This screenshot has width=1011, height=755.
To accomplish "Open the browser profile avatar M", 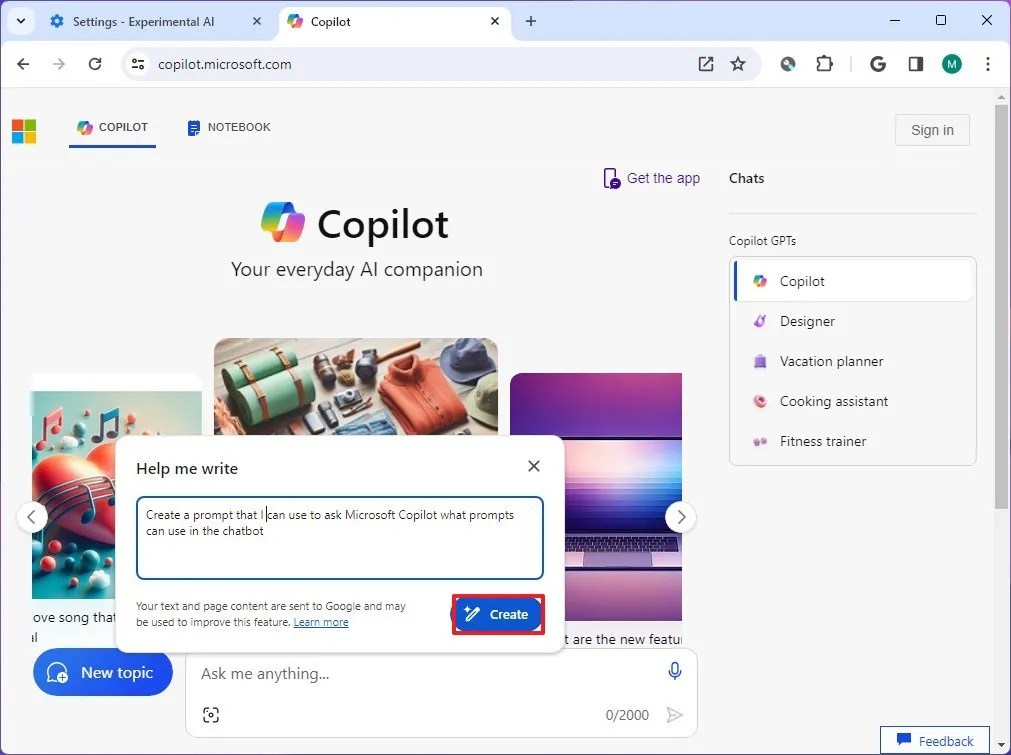I will coord(951,63).
